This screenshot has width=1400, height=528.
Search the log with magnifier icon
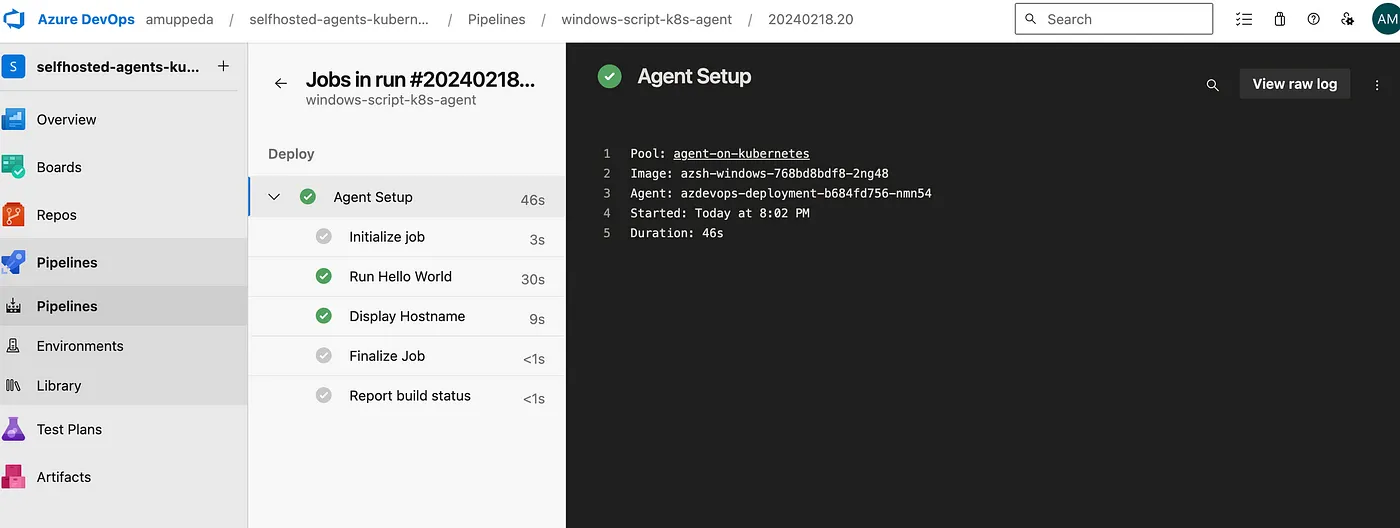[1213, 85]
